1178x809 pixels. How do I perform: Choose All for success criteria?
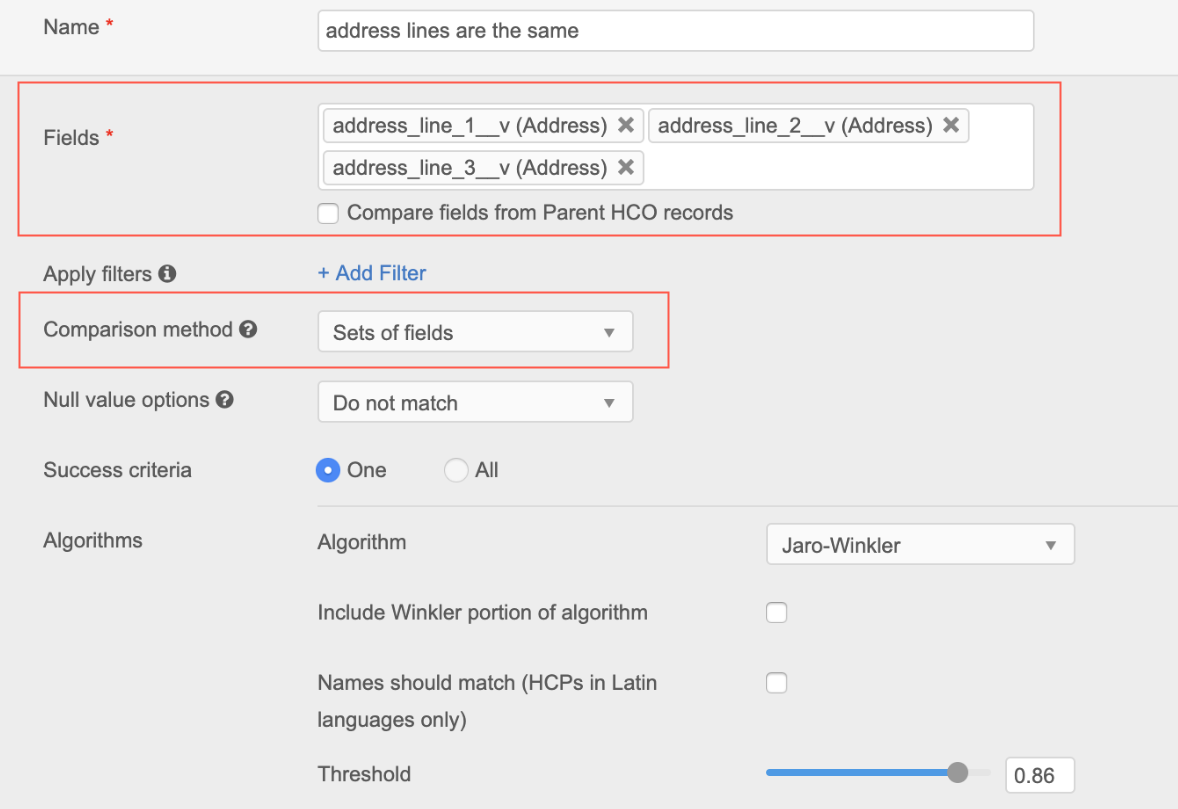[456, 470]
